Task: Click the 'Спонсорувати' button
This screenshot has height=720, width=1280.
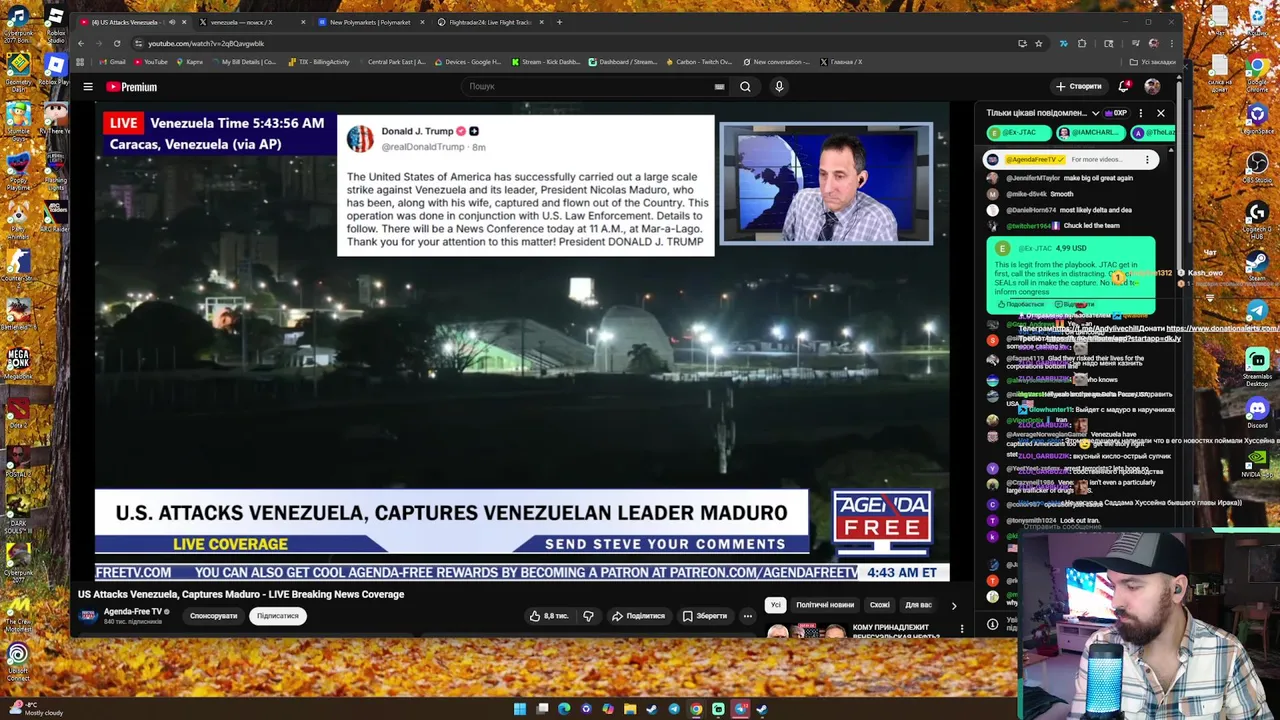Action: click(x=214, y=616)
